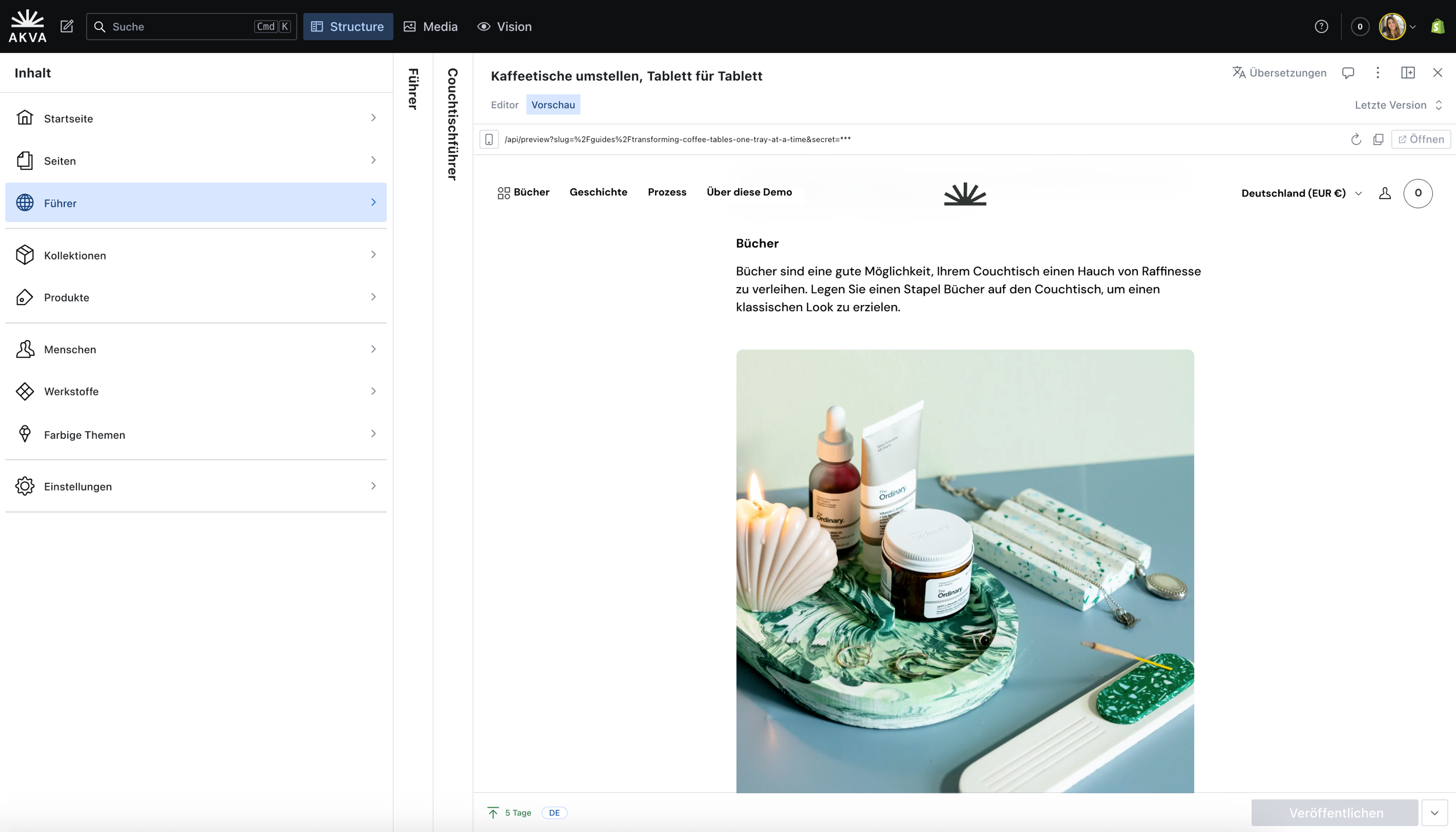Switch to the Media tool

coord(430,26)
